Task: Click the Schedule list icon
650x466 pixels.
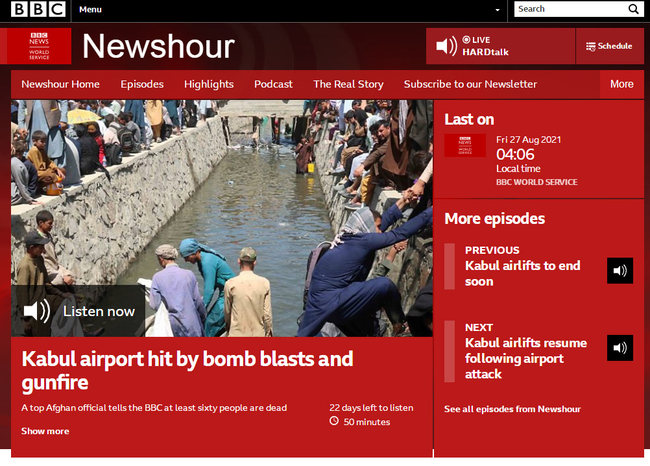Action: 590,46
